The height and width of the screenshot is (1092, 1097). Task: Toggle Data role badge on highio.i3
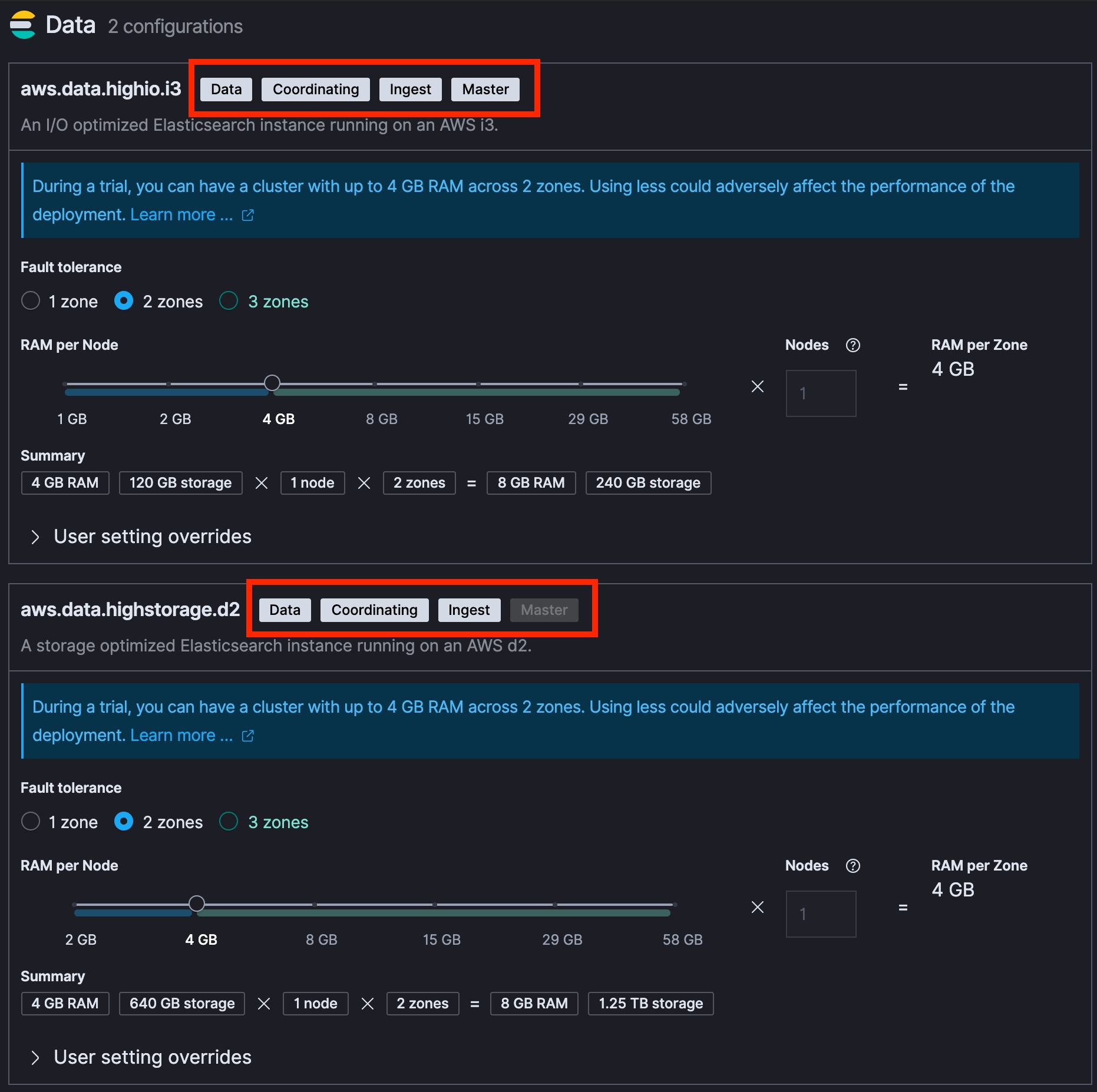[226, 89]
